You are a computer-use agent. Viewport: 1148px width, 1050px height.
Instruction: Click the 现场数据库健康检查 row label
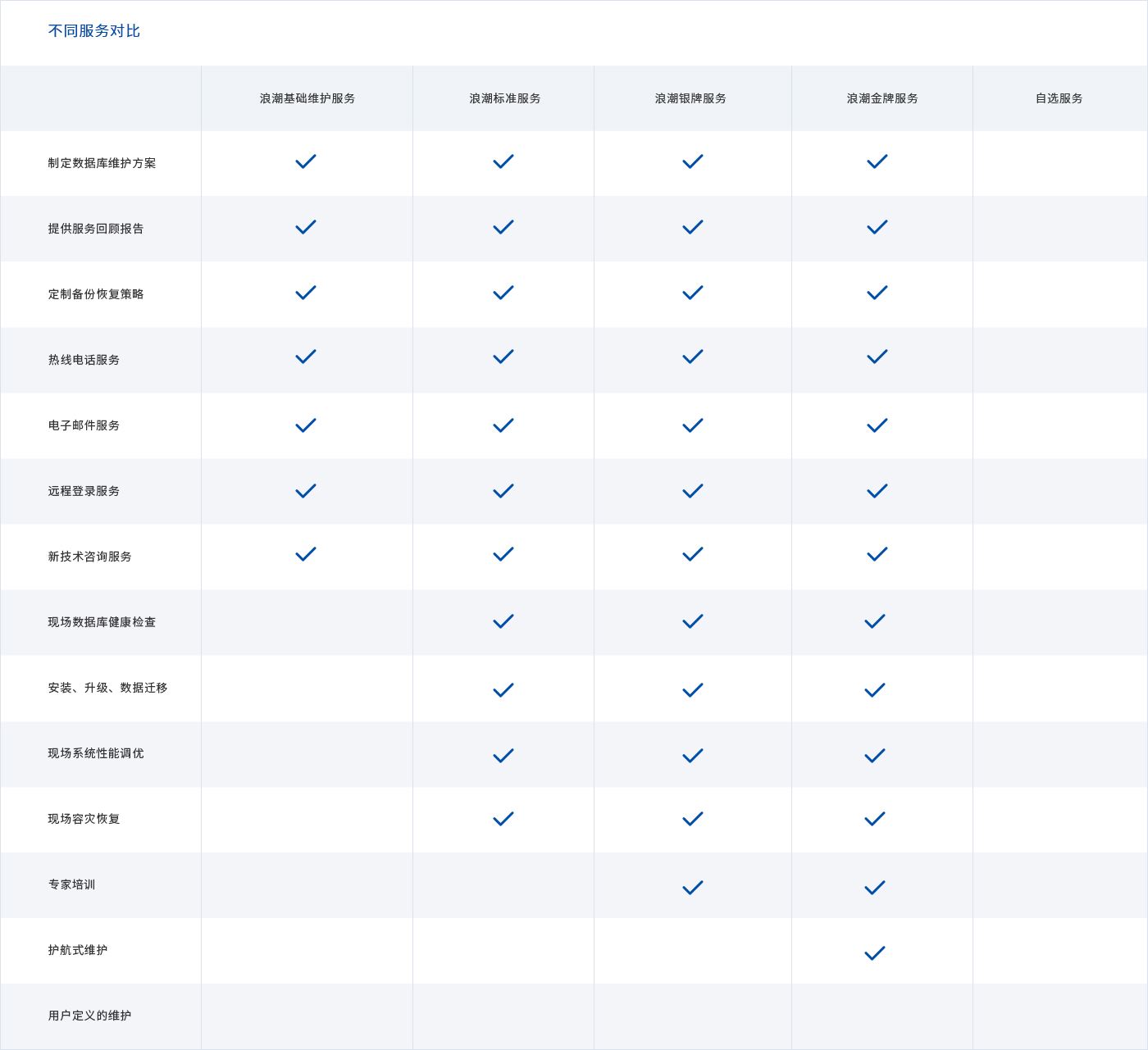[x=102, y=622]
